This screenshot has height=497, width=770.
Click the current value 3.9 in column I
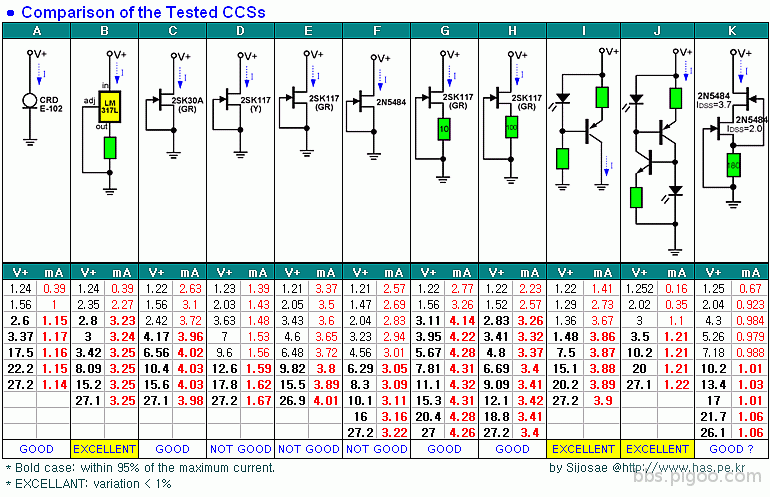(603, 401)
